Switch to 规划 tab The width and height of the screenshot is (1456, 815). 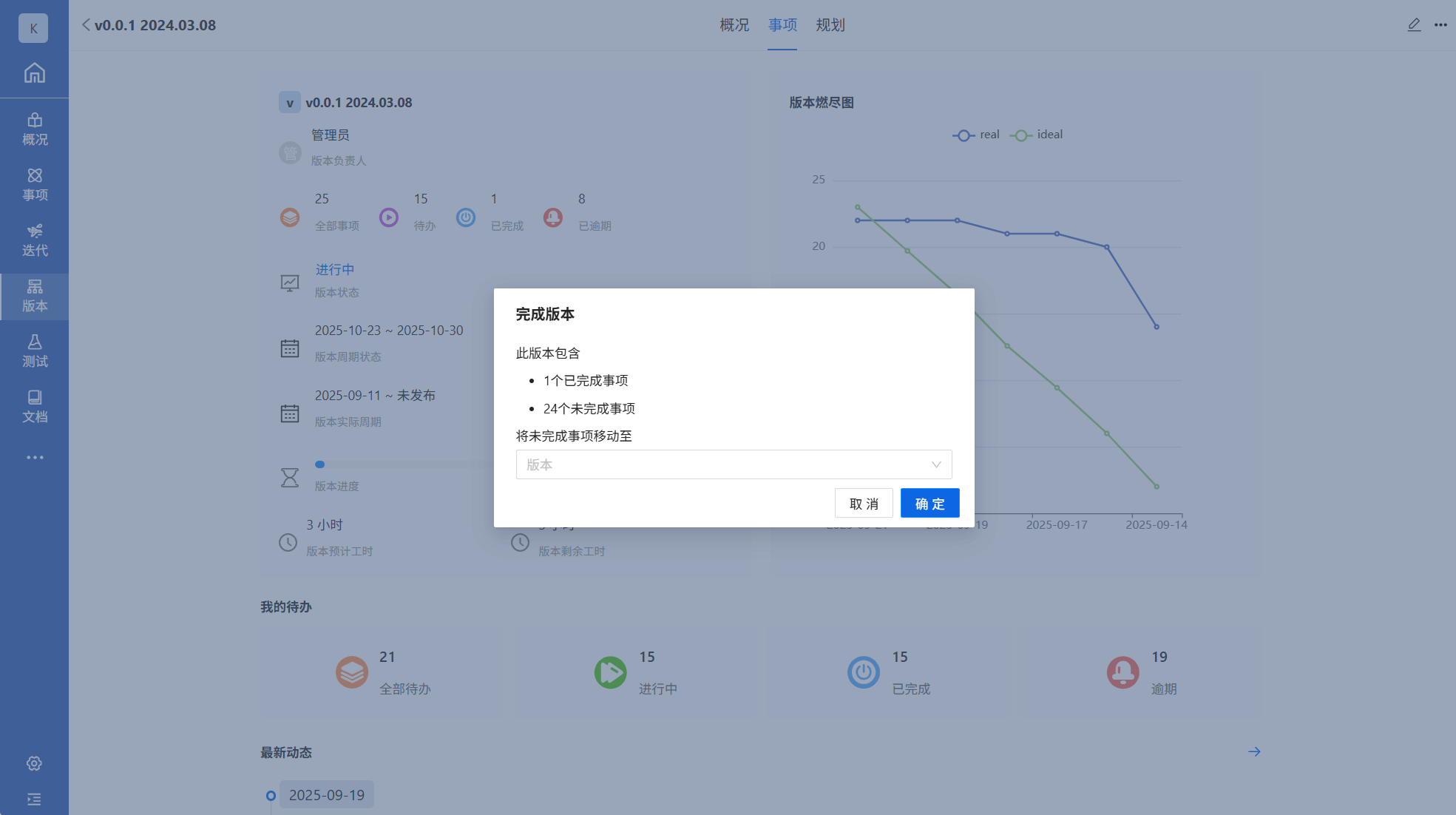pyautogui.click(x=830, y=25)
